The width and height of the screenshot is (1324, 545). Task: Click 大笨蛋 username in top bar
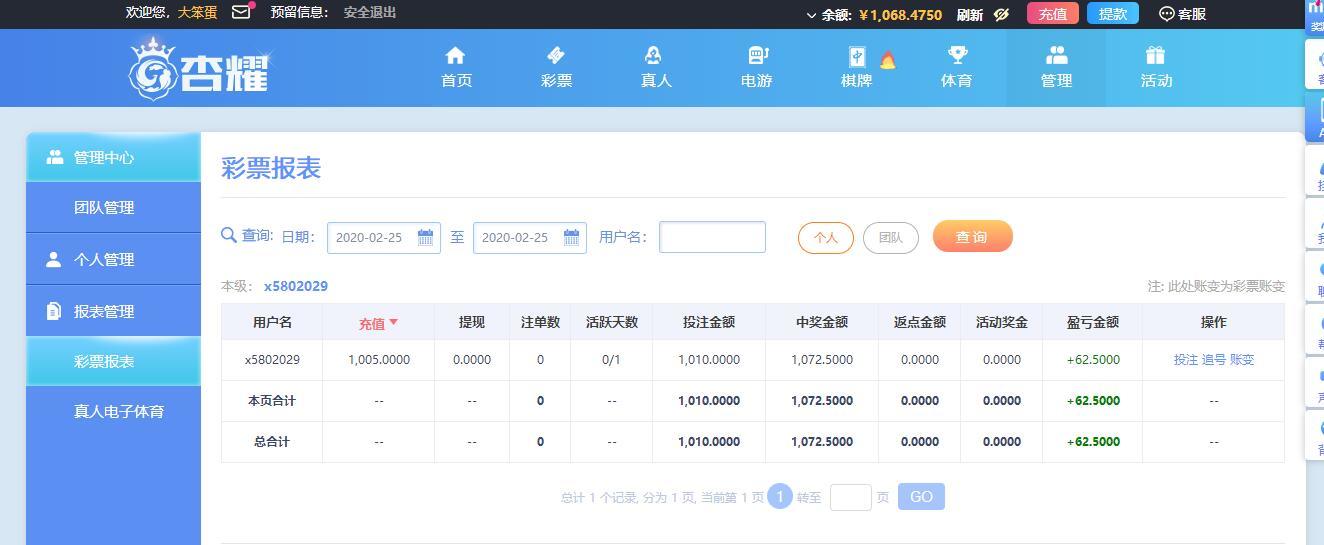point(197,13)
